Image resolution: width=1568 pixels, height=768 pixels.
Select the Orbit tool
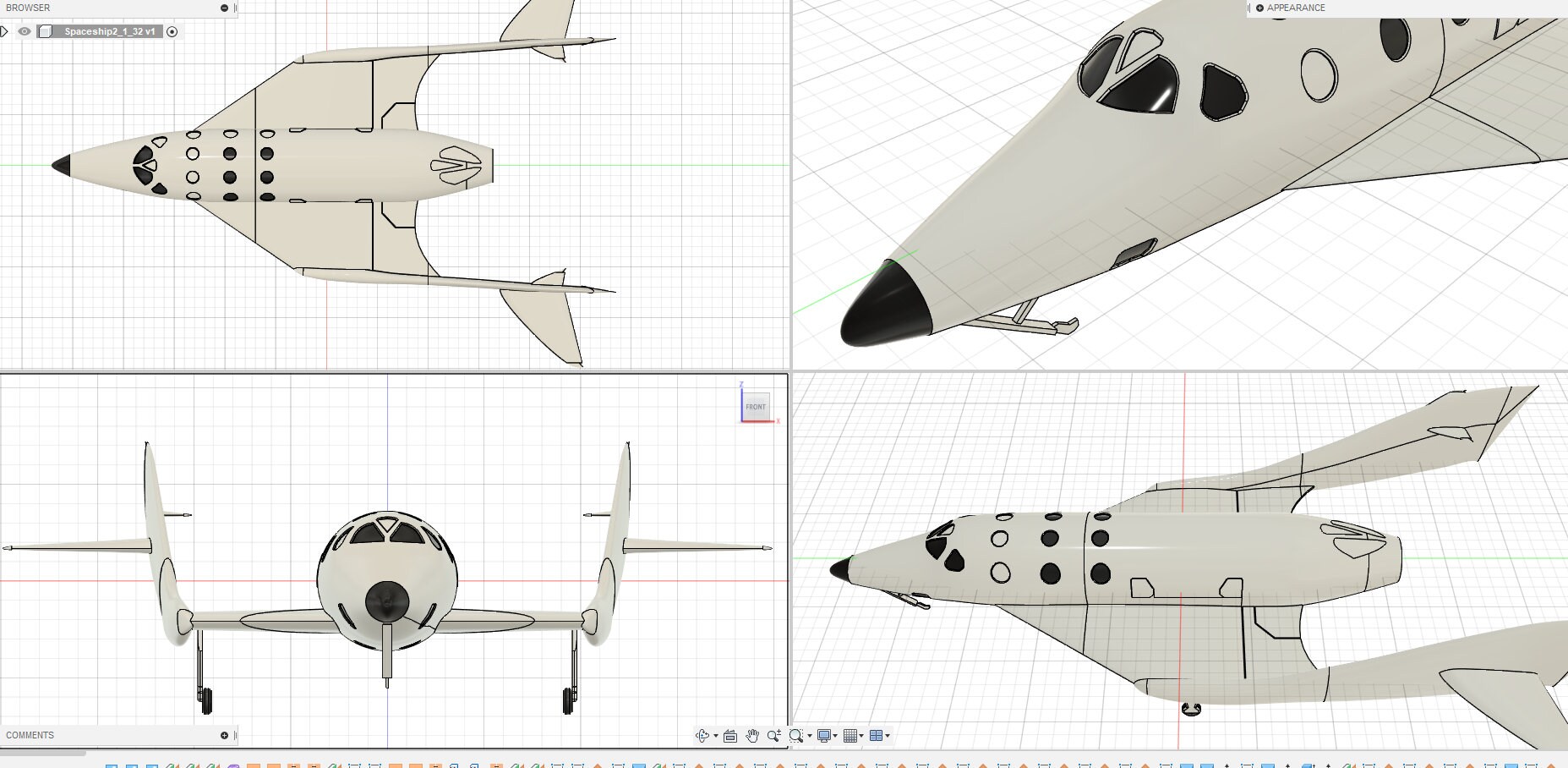[703, 735]
